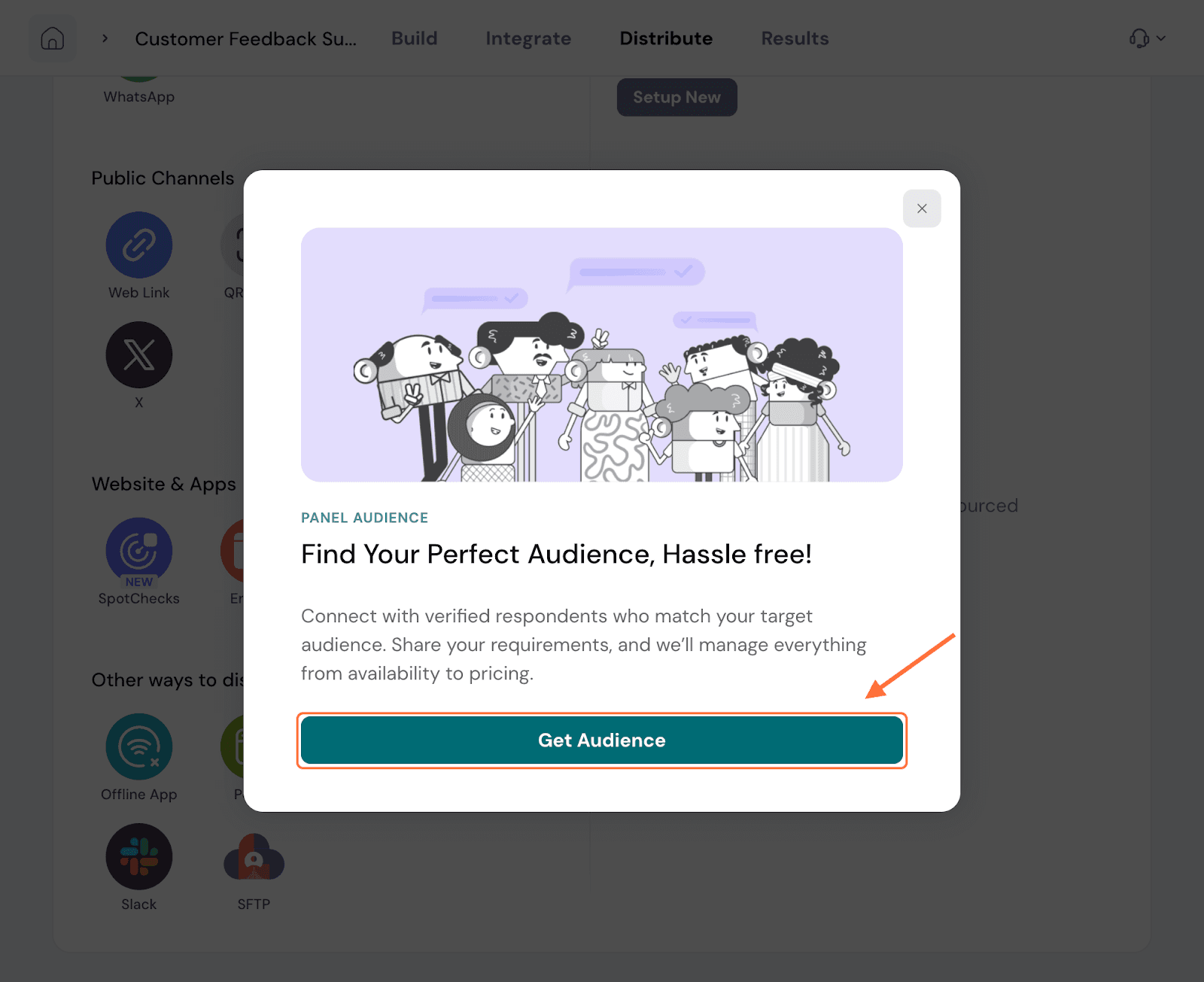Open the Web Link channel icon
Image resolution: width=1204 pixels, height=982 pixels.
[x=139, y=245]
